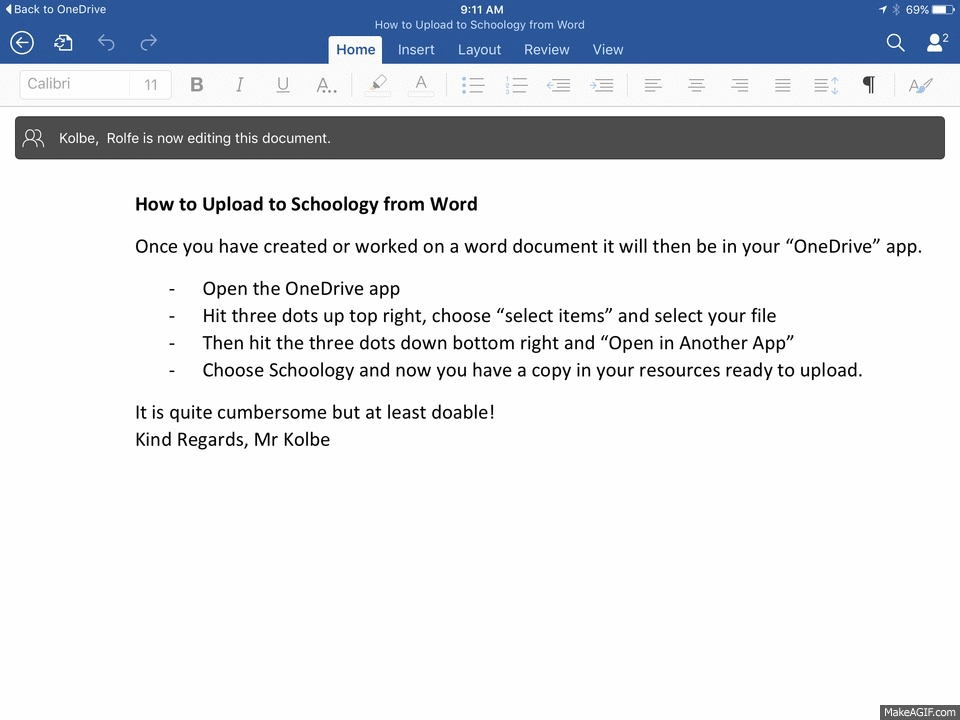The image size is (960, 720).
Task: Switch to the Insert tab
Action: coord(416,50)
